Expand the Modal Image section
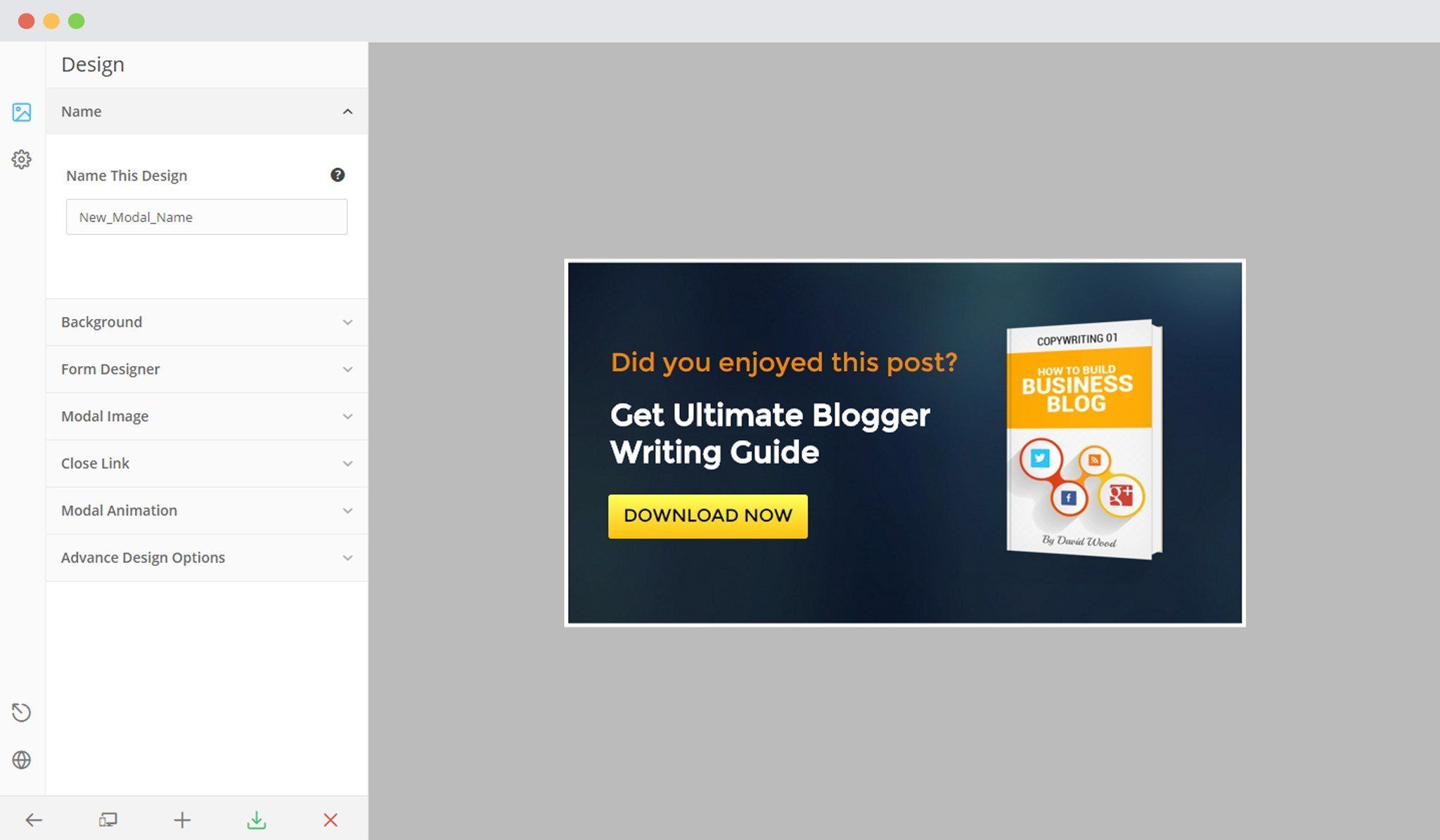The height and width of the screenshot is (840, 1440). pyautogui.click(x=207, y=416)
